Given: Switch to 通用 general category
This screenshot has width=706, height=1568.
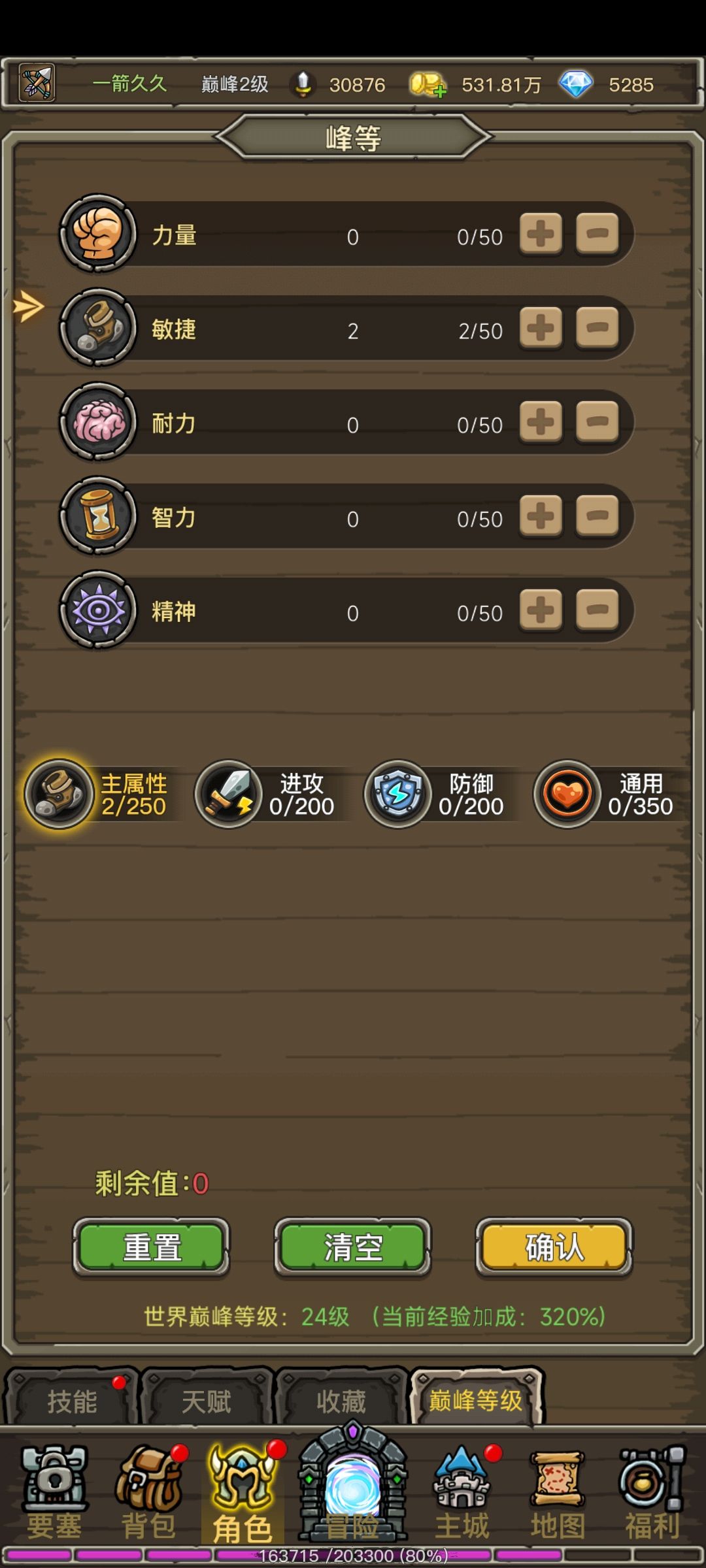Looking at the screenshot, I should coord(605,794).
